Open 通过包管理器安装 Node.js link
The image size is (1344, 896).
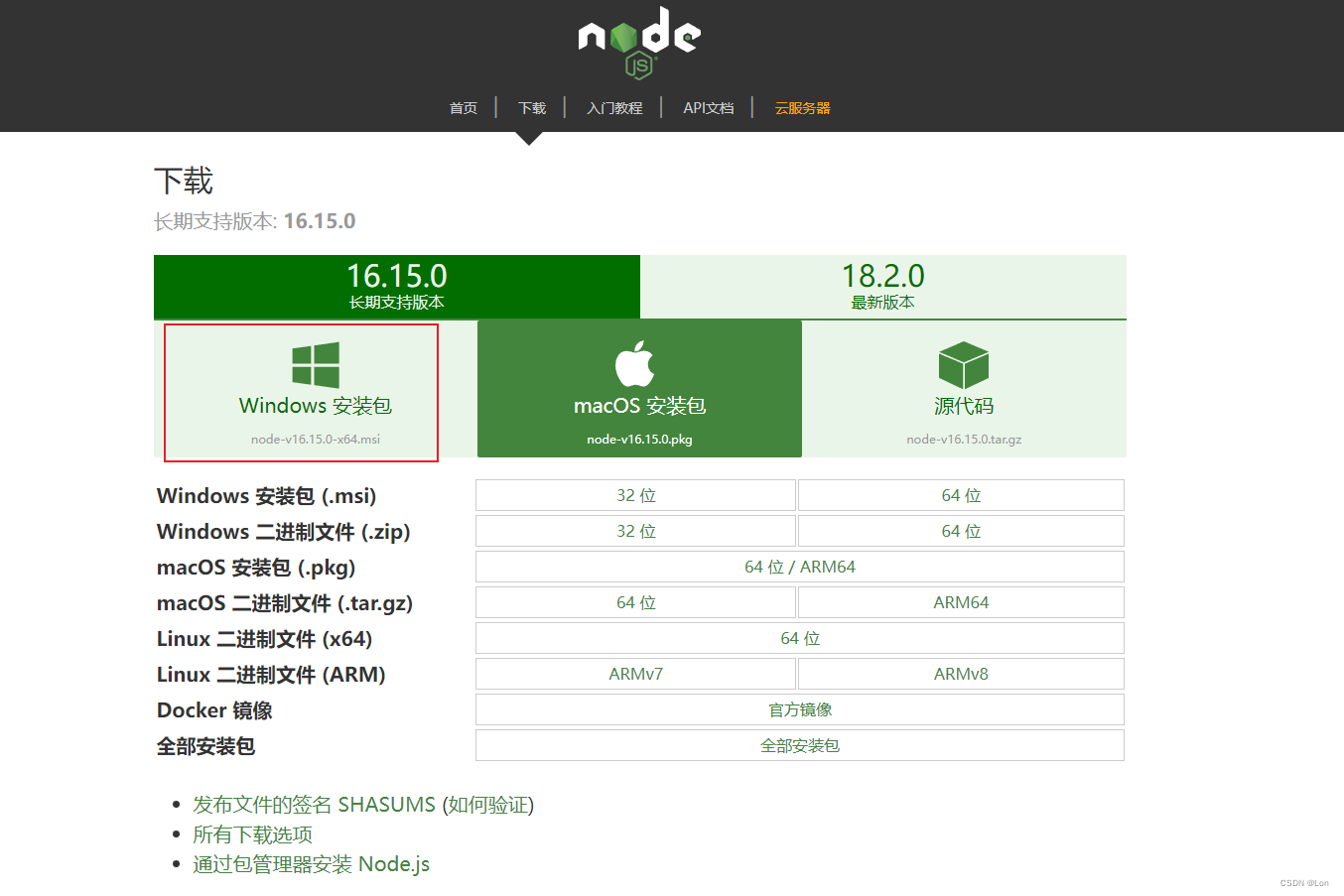point(311,864)
